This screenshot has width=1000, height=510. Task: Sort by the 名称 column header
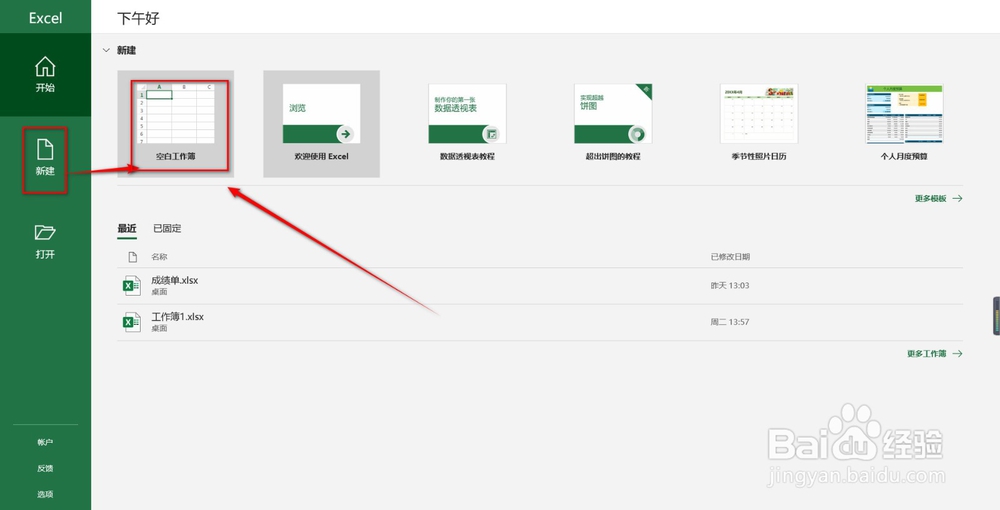tap(159, 257)
